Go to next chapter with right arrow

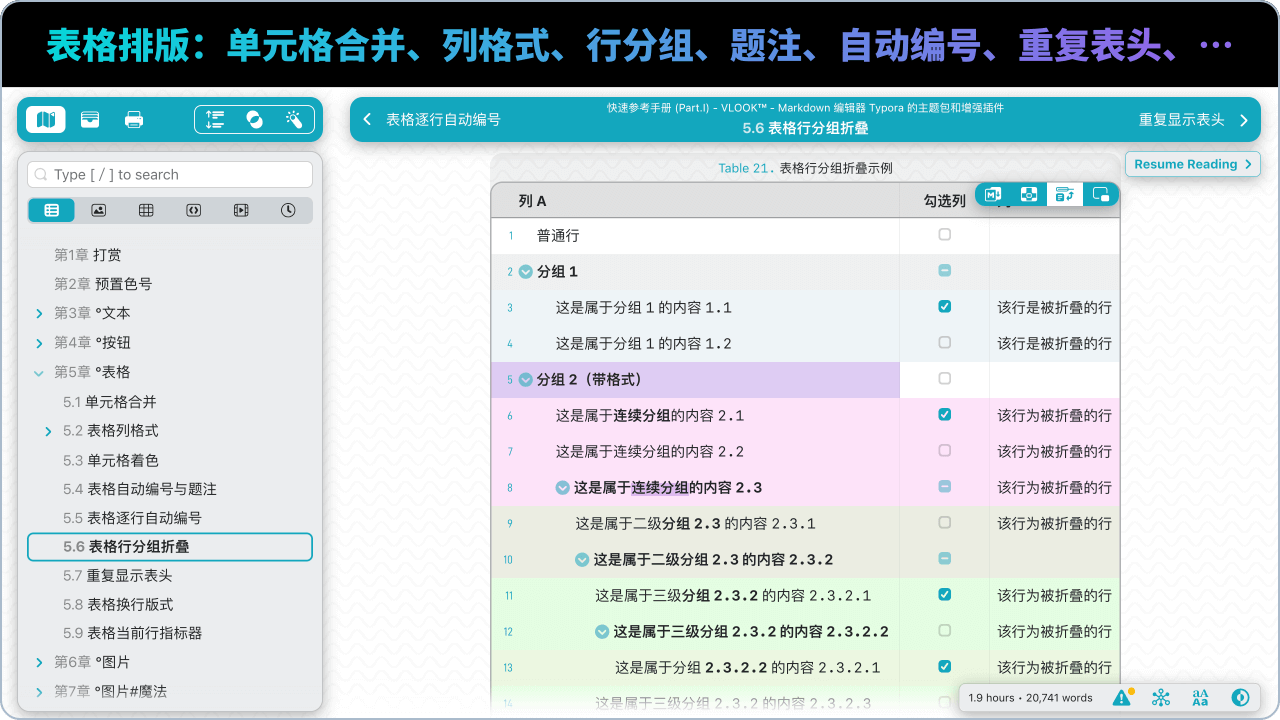(1244, 120)
